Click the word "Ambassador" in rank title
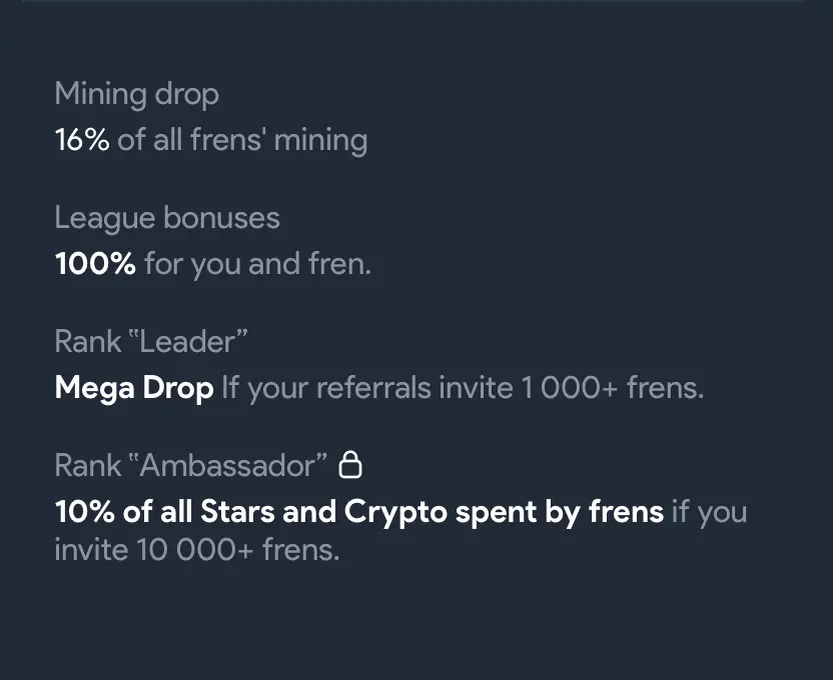833x680 pixels. tap(227, 465)
